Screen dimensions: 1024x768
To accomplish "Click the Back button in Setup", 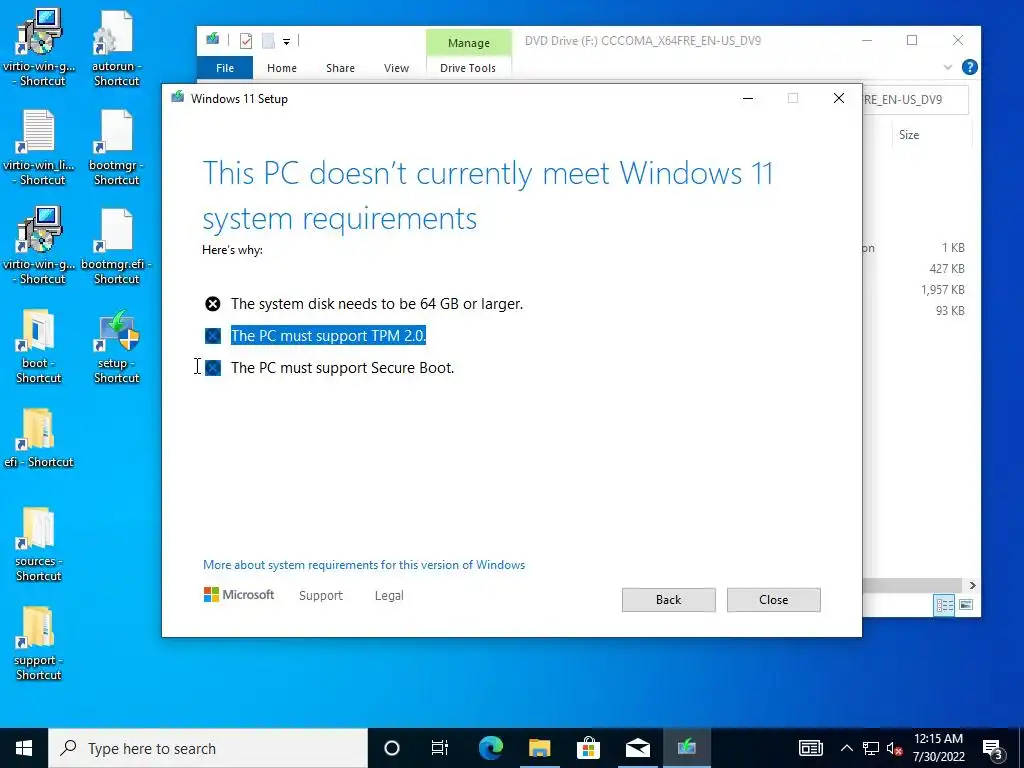I will (x=668, y=600).
